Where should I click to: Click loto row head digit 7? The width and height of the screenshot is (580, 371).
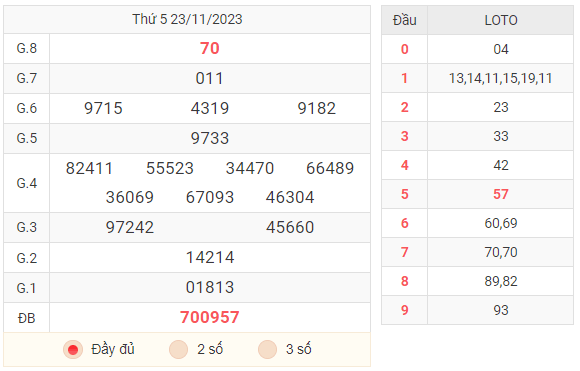pyautogui.click(x=405, y=252)
